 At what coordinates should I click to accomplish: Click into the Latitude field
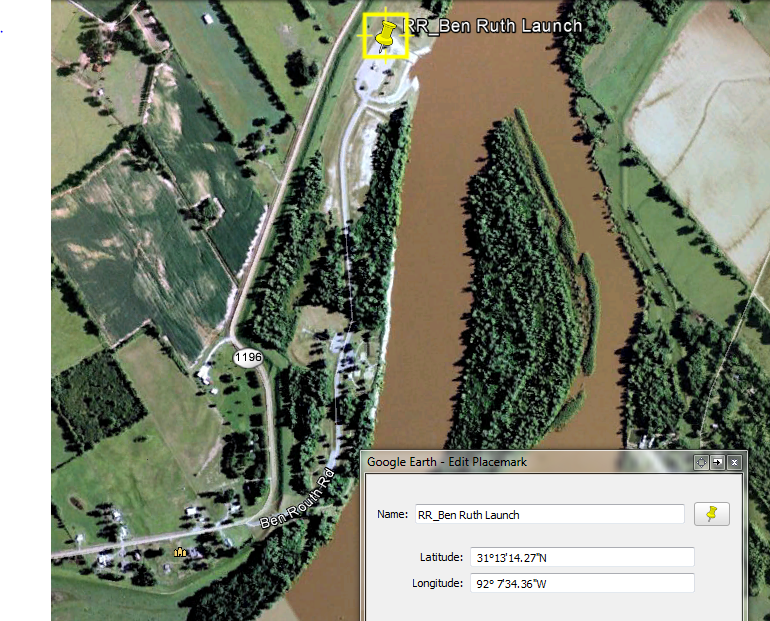coord(582,557)
